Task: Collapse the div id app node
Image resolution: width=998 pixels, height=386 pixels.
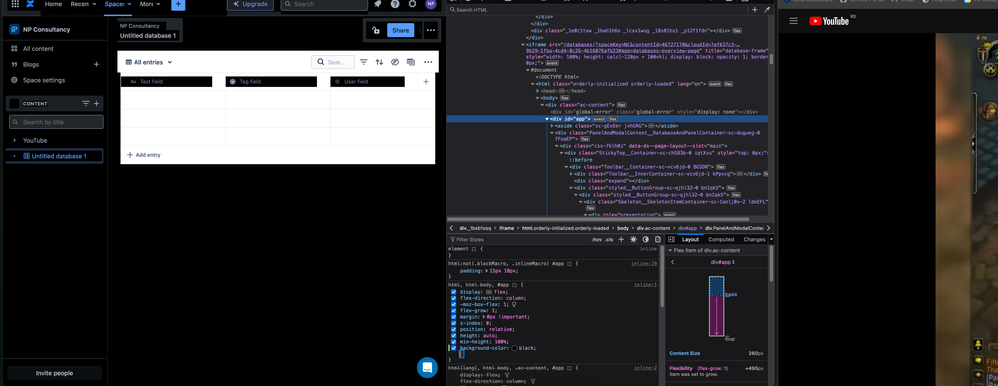Action: [547, 118]
